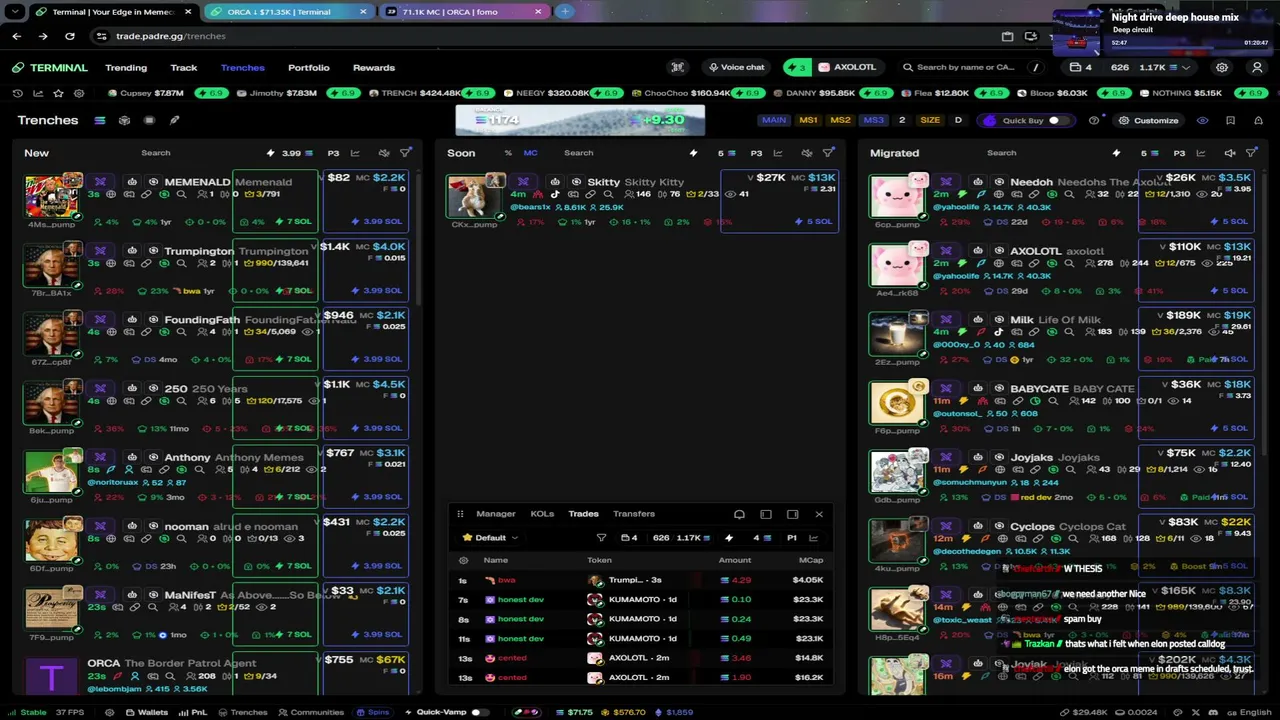This screenshot has height=720, width=1280.
Task: Toggle the eye visibility icon beside Customize
Action: [1202, 120]
